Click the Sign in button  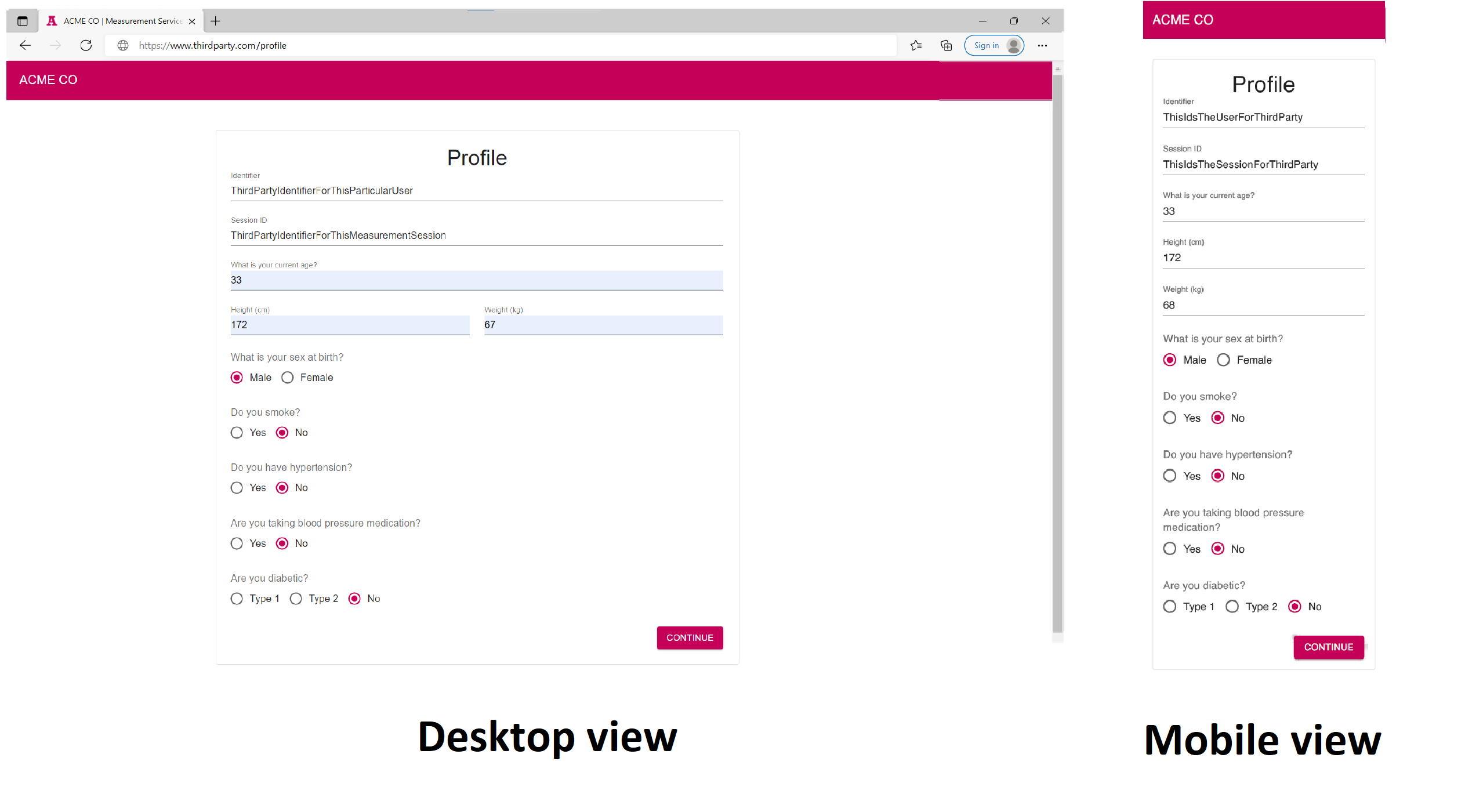click(x=993, y=45)
